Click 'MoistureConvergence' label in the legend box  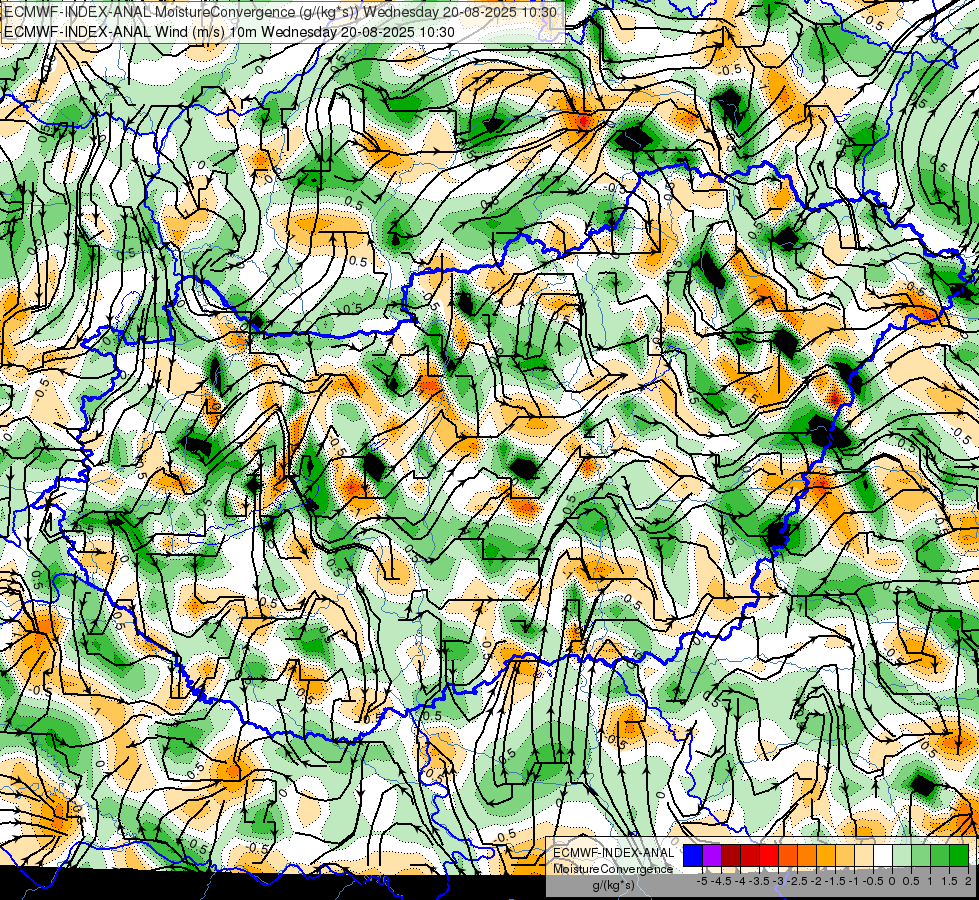613,869
